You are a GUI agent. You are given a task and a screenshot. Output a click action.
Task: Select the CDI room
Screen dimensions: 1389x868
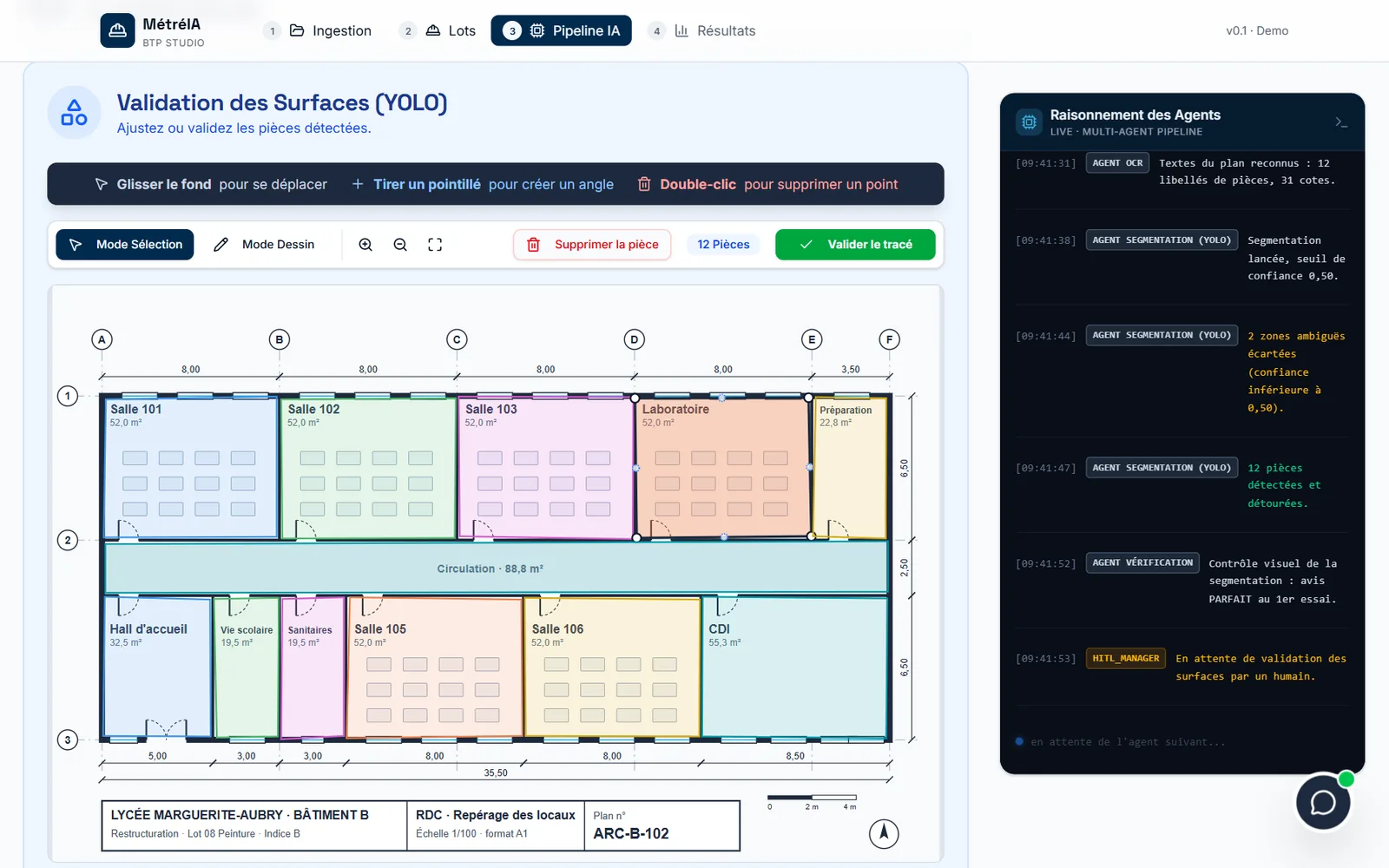point(795,667)
